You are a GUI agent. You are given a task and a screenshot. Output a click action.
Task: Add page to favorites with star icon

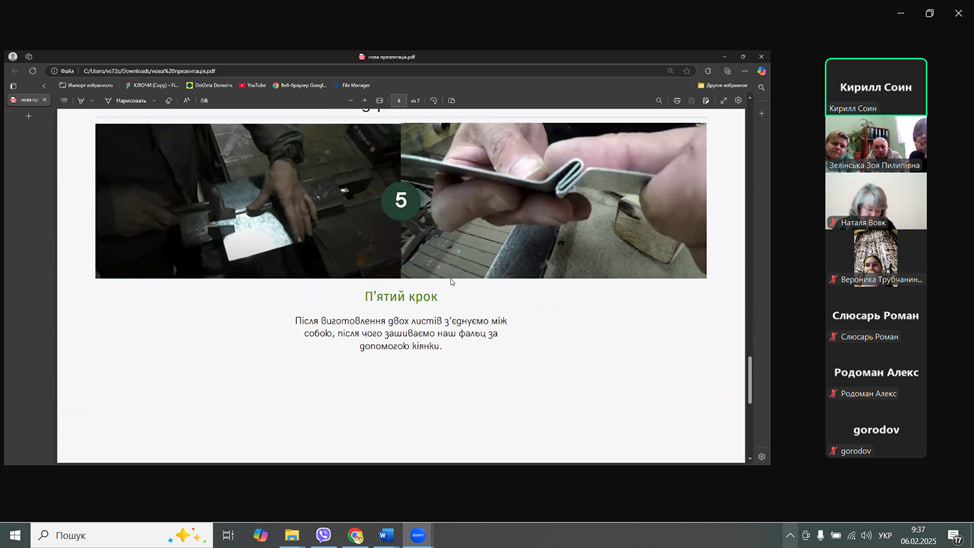tap(687, 71)
